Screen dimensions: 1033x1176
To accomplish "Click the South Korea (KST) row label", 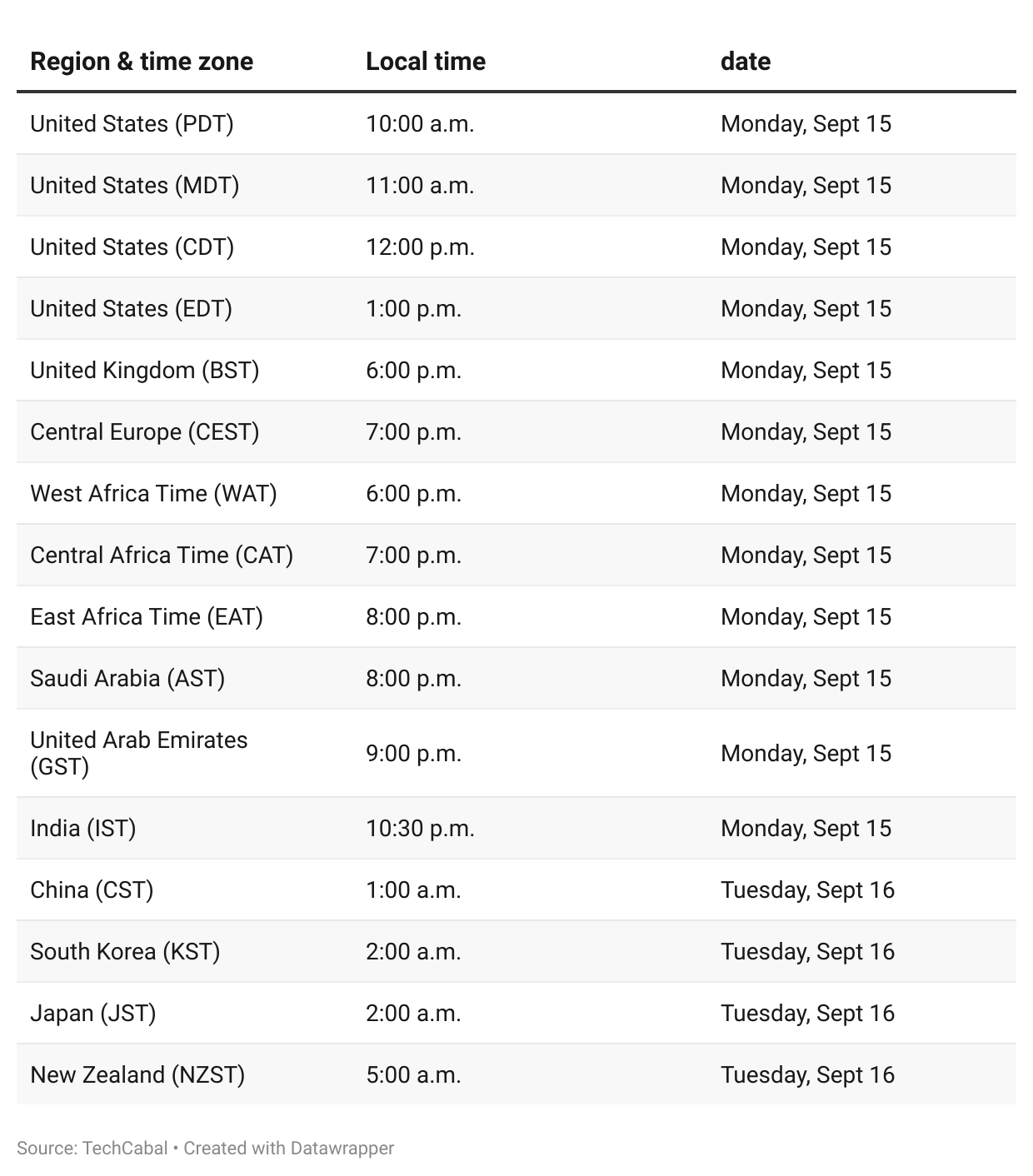I will click(125, 951).
